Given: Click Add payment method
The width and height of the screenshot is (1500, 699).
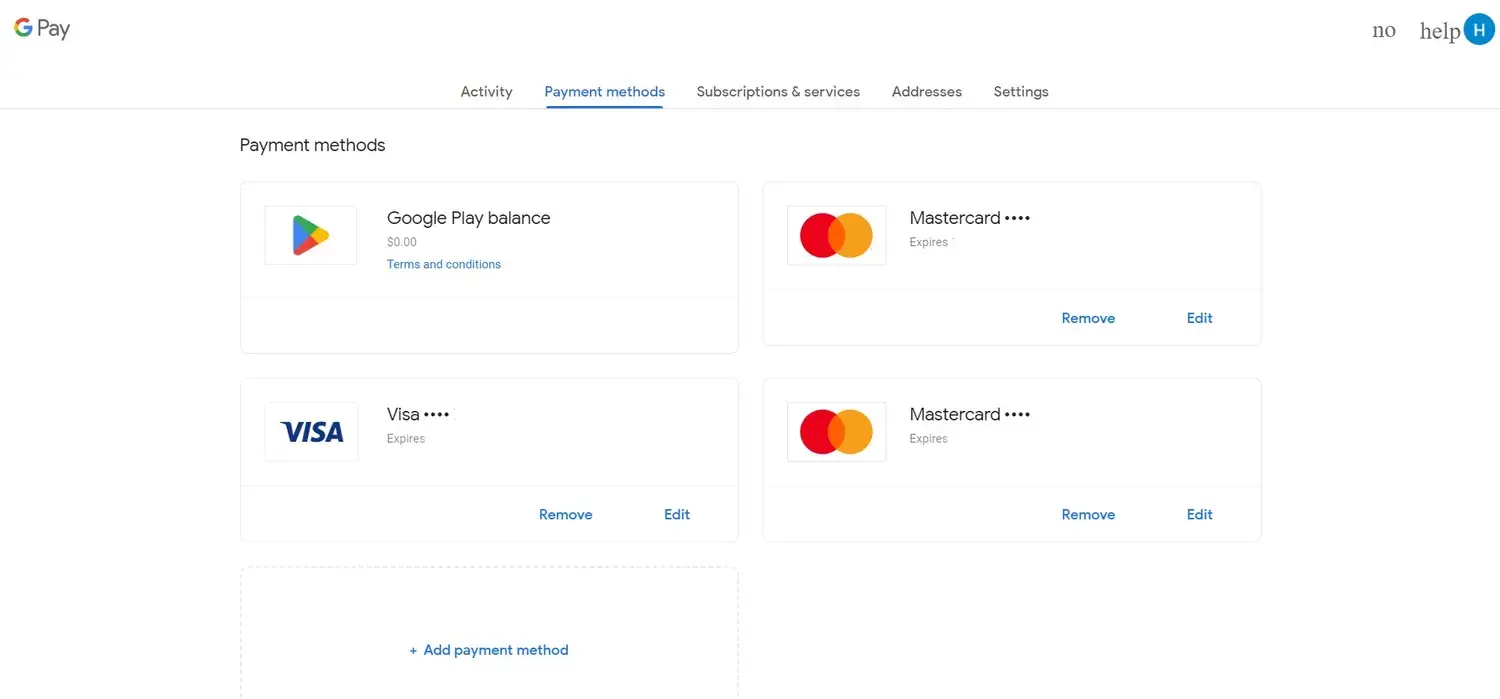Looking at the screenshot, I should click(x=489, y=650).
